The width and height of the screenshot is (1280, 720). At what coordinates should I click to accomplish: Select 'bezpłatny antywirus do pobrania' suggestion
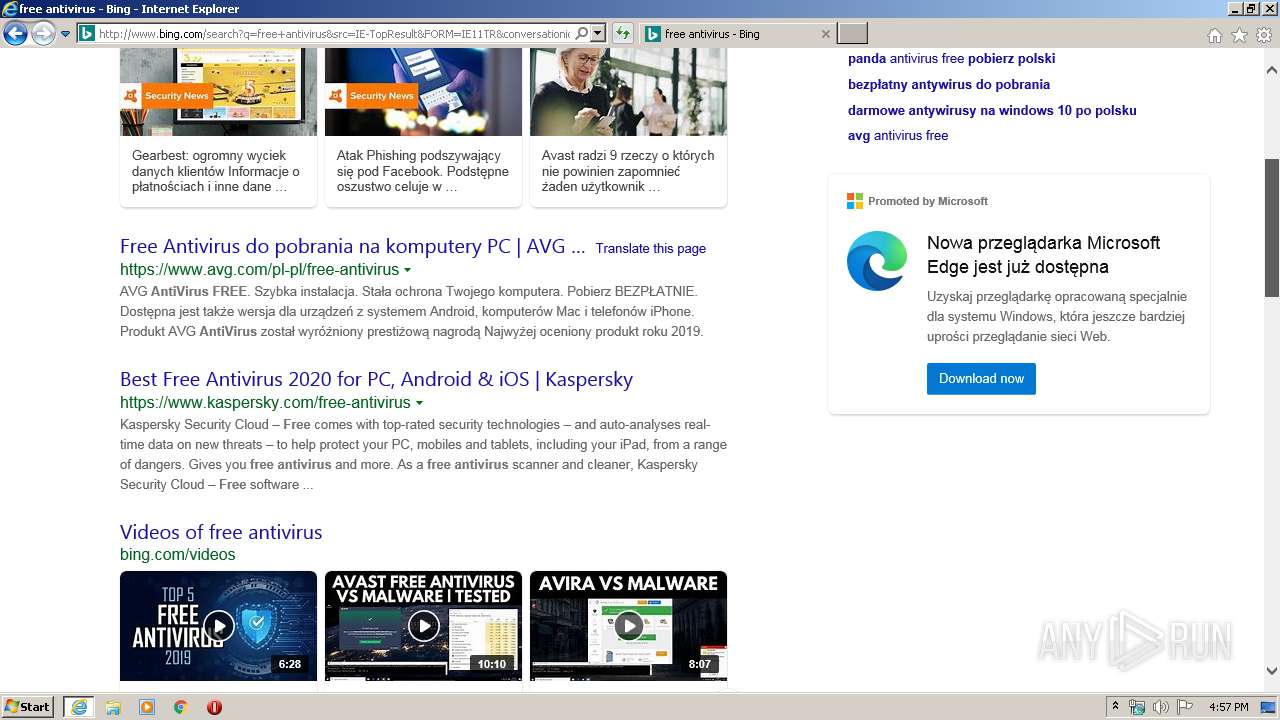[x=949, y=84]
